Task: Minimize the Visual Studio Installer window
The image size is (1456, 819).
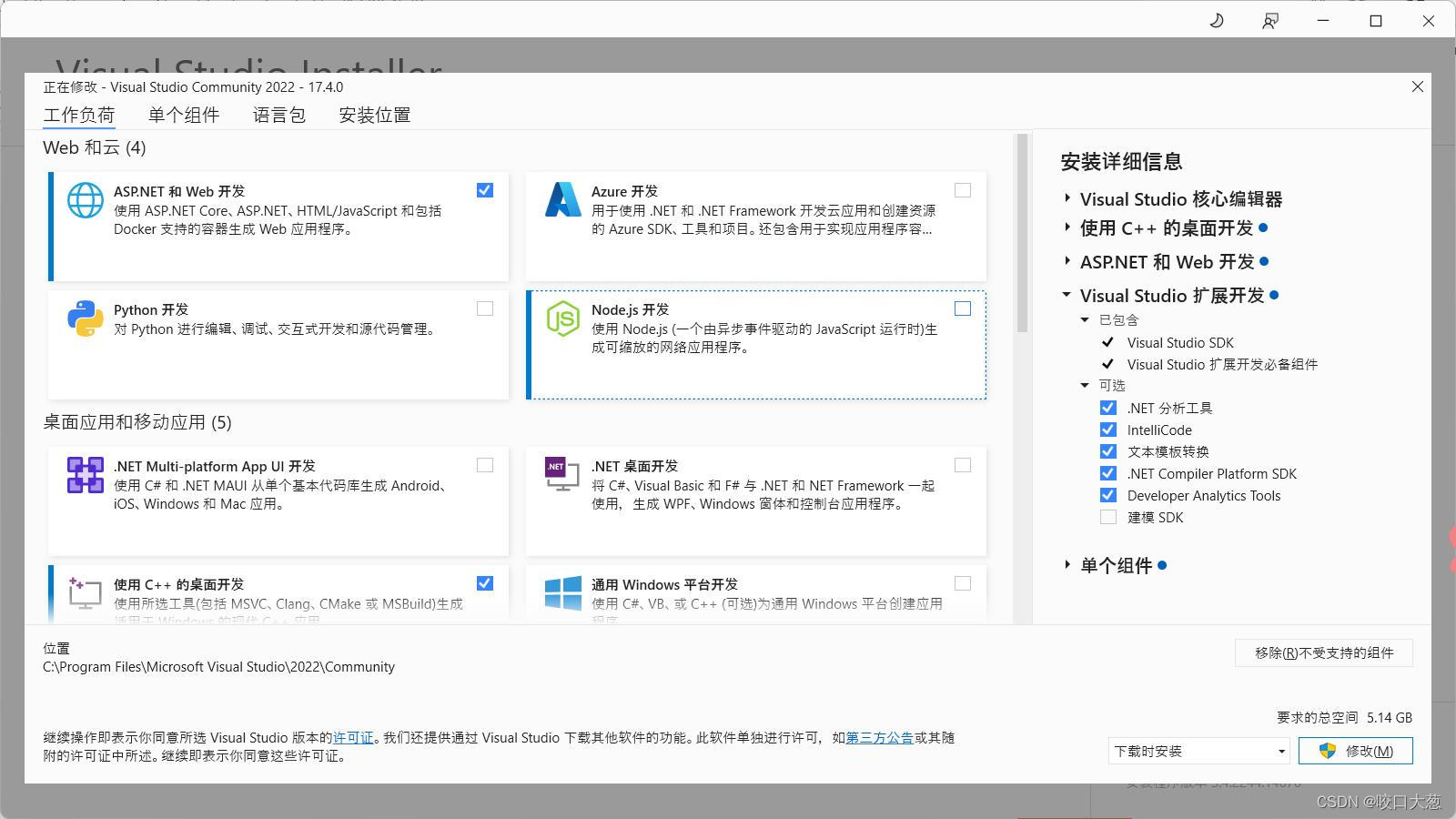Action: pyautogui.click(x=1323, y=20)
